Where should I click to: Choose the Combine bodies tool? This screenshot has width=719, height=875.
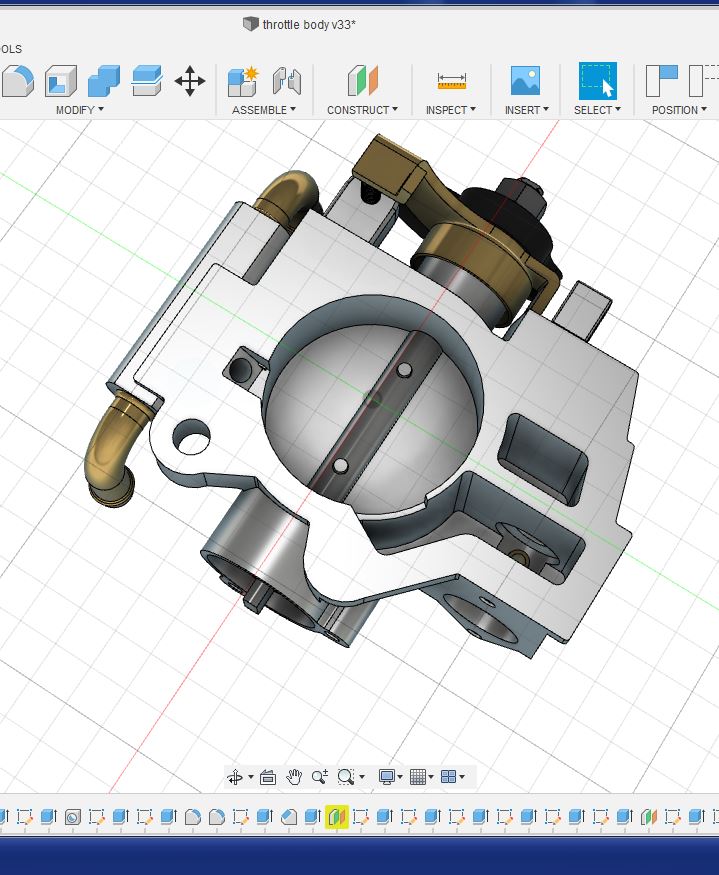104,81
